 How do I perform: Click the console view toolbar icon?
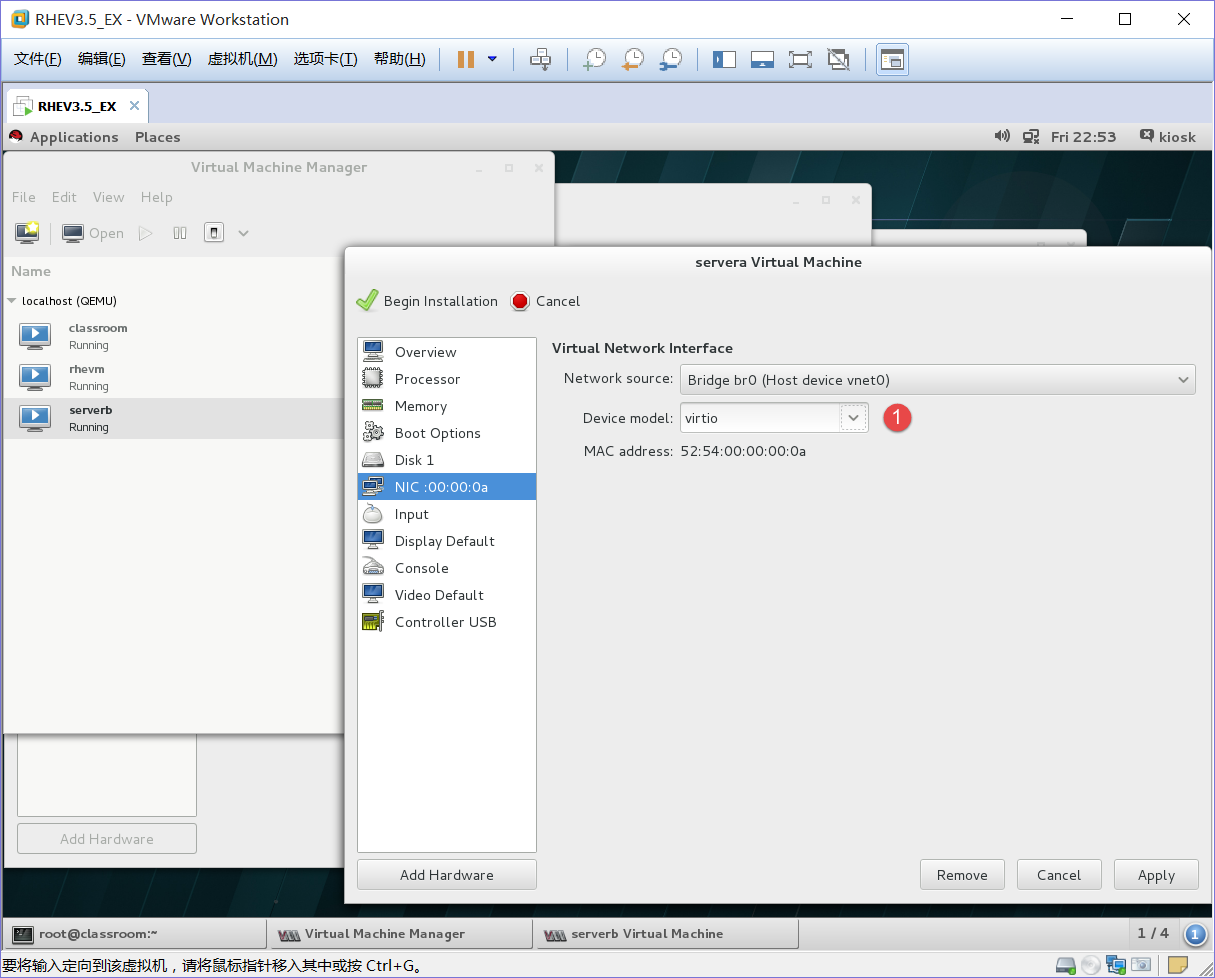pos(891,59)
